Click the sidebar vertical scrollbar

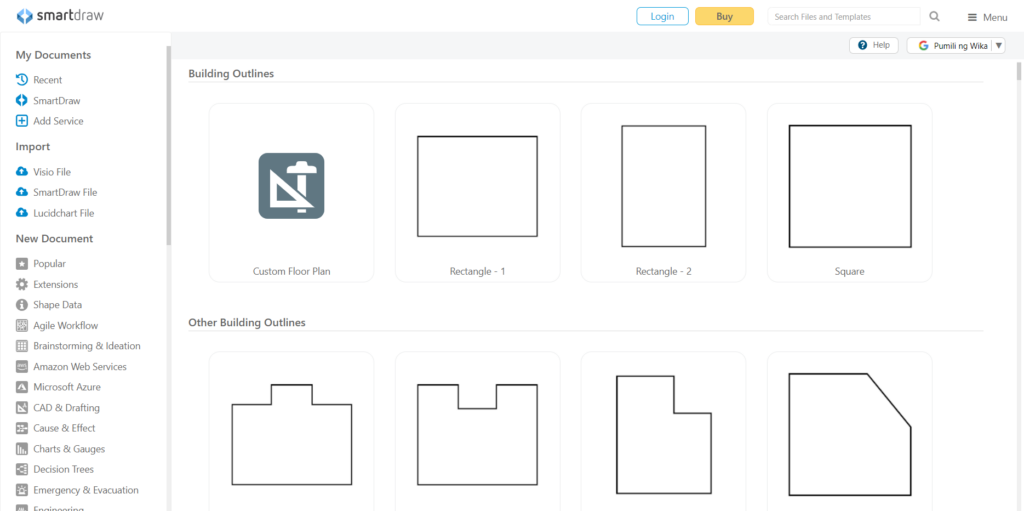168,140
